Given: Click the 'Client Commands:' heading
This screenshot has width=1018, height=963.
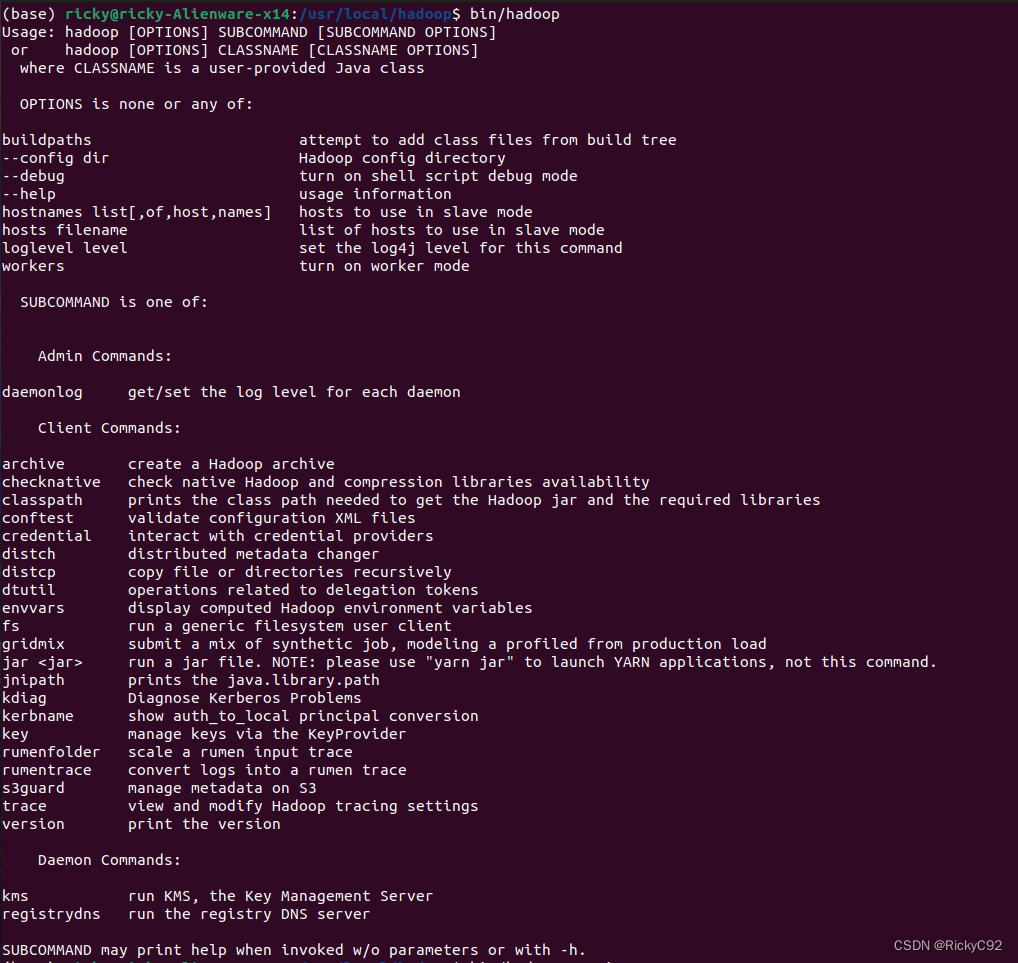Looking at the screenshot, I should coord(109,428).
